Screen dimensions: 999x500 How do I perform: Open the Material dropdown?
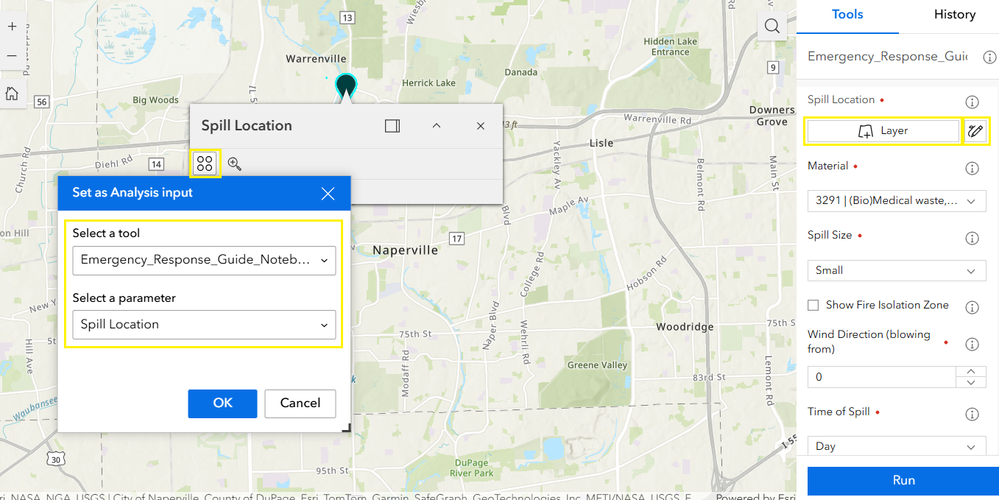click(896, 201)
